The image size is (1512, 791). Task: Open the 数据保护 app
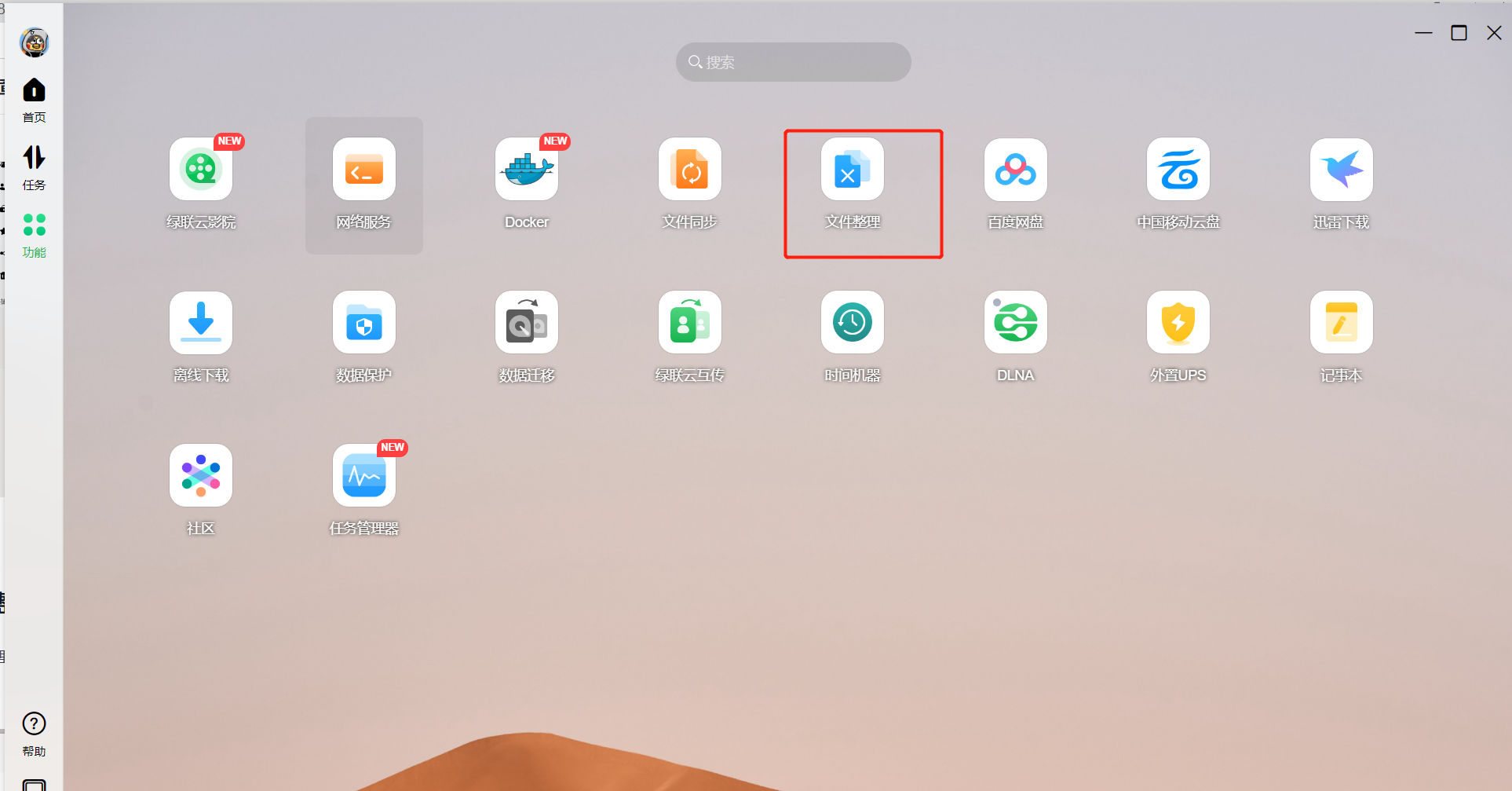(364, 322)
